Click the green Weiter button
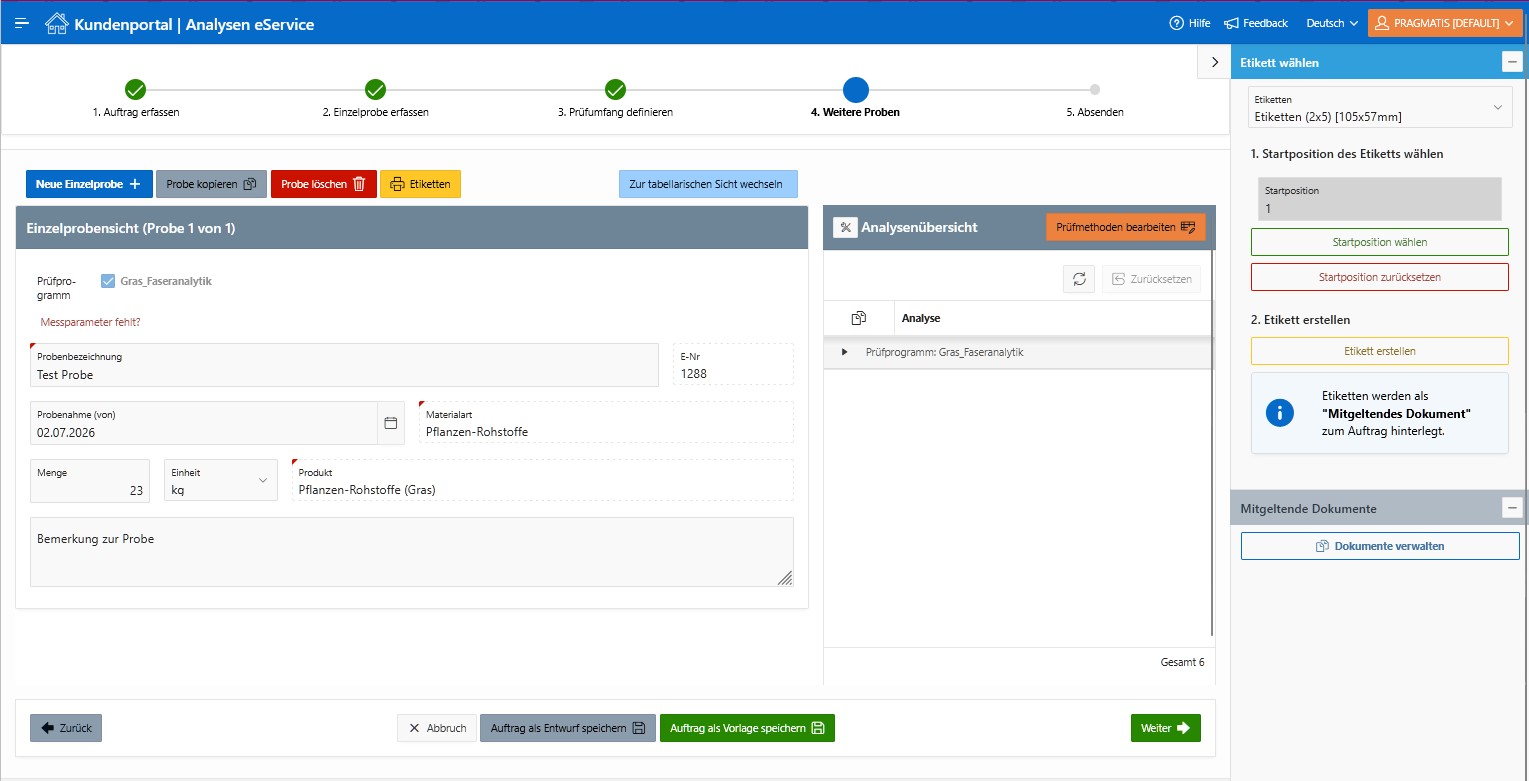This screenshot has width=1529, height=781. [1166, 728]
